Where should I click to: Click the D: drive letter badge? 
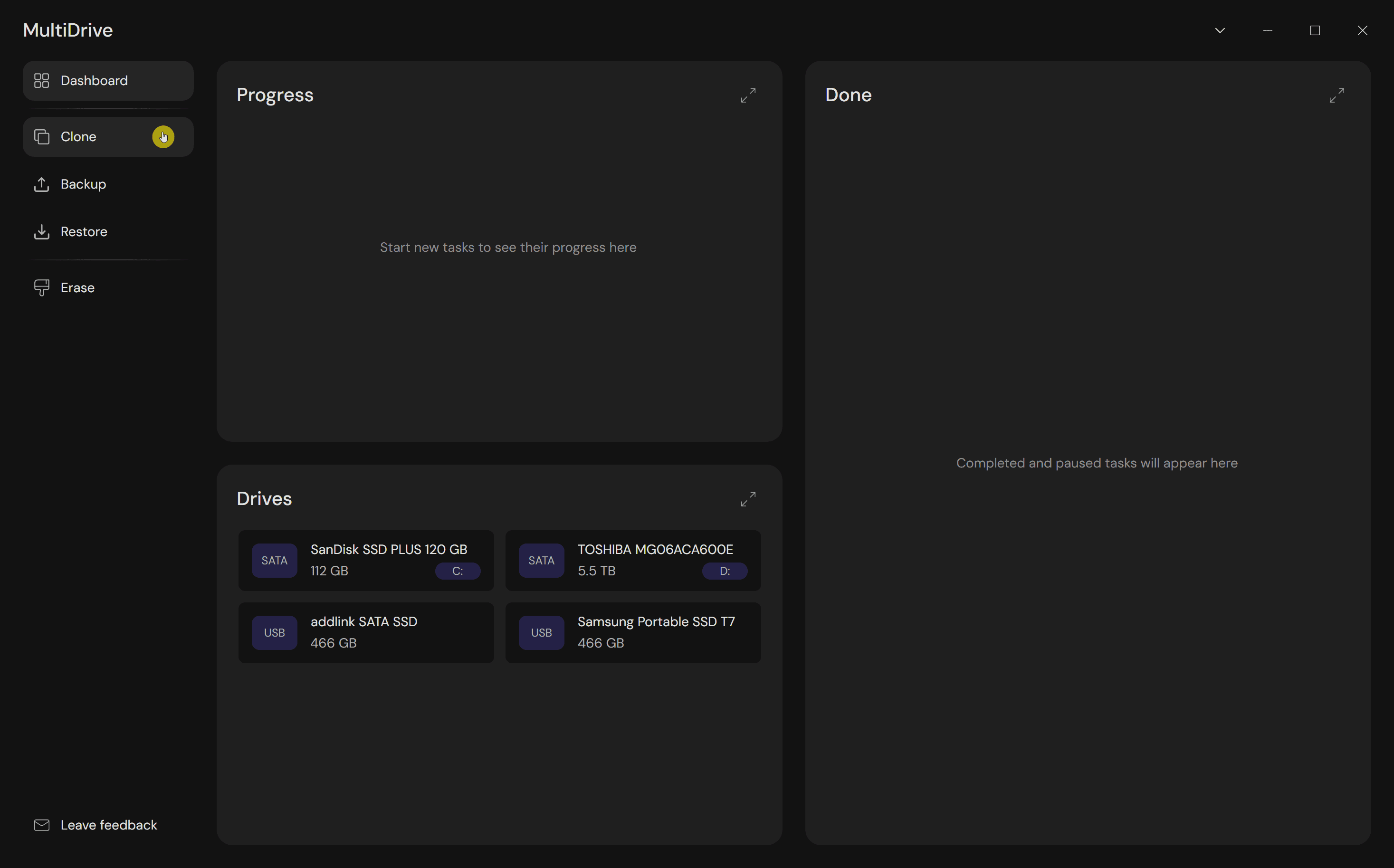click(724, 571)
